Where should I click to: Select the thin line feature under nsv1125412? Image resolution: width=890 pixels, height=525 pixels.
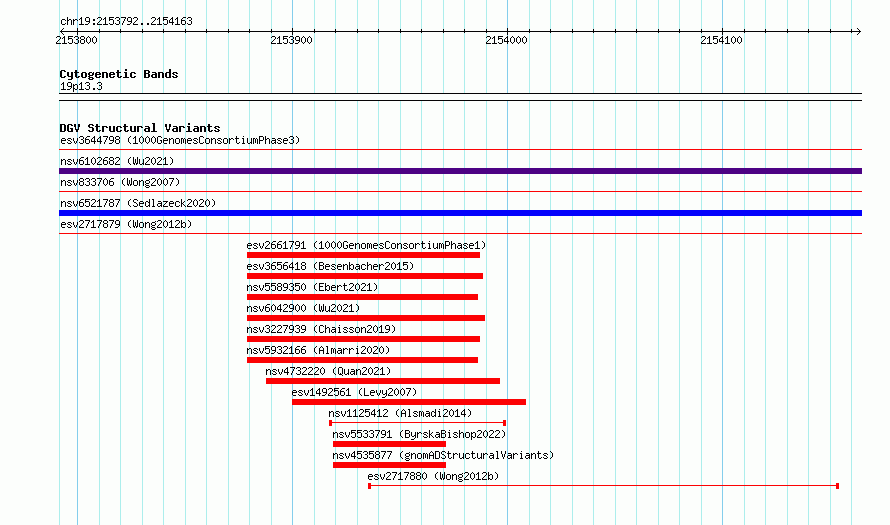(x=417, y=423)
